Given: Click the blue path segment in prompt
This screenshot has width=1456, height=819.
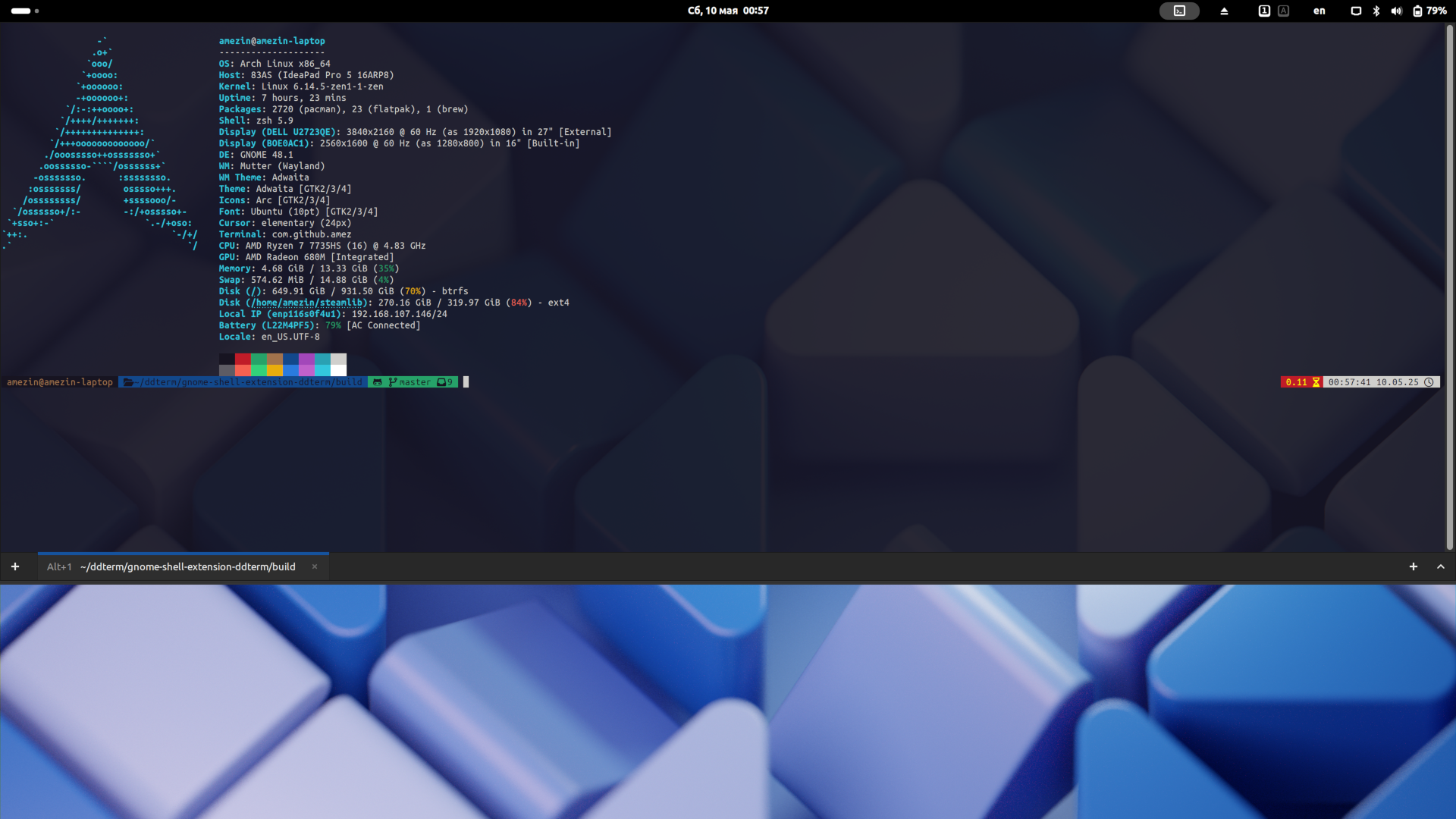Looking at the screenshot, I should click(243, 382).
